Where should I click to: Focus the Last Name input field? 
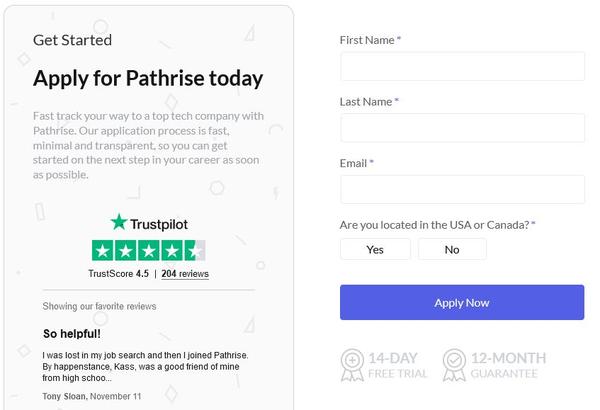[x=462, y=128]
